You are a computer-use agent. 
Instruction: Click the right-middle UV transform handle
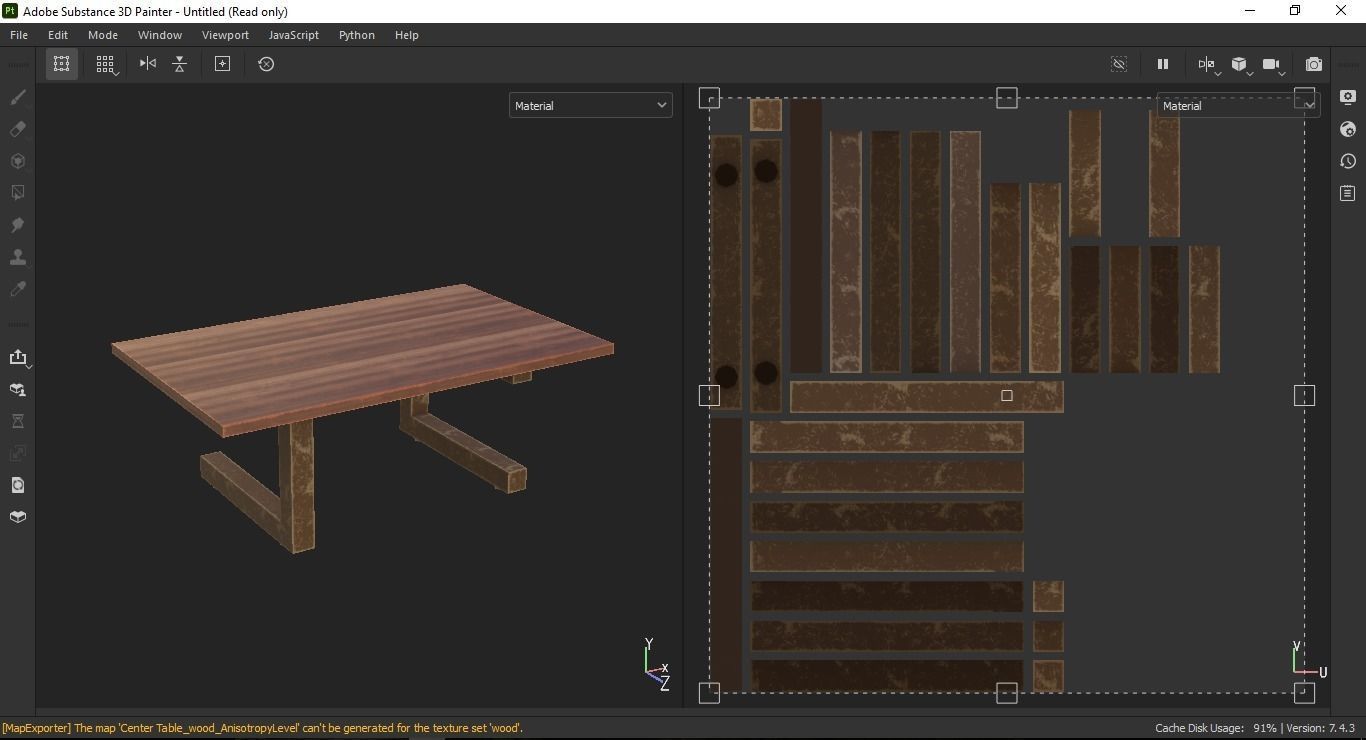click(x=1304, y=395)
